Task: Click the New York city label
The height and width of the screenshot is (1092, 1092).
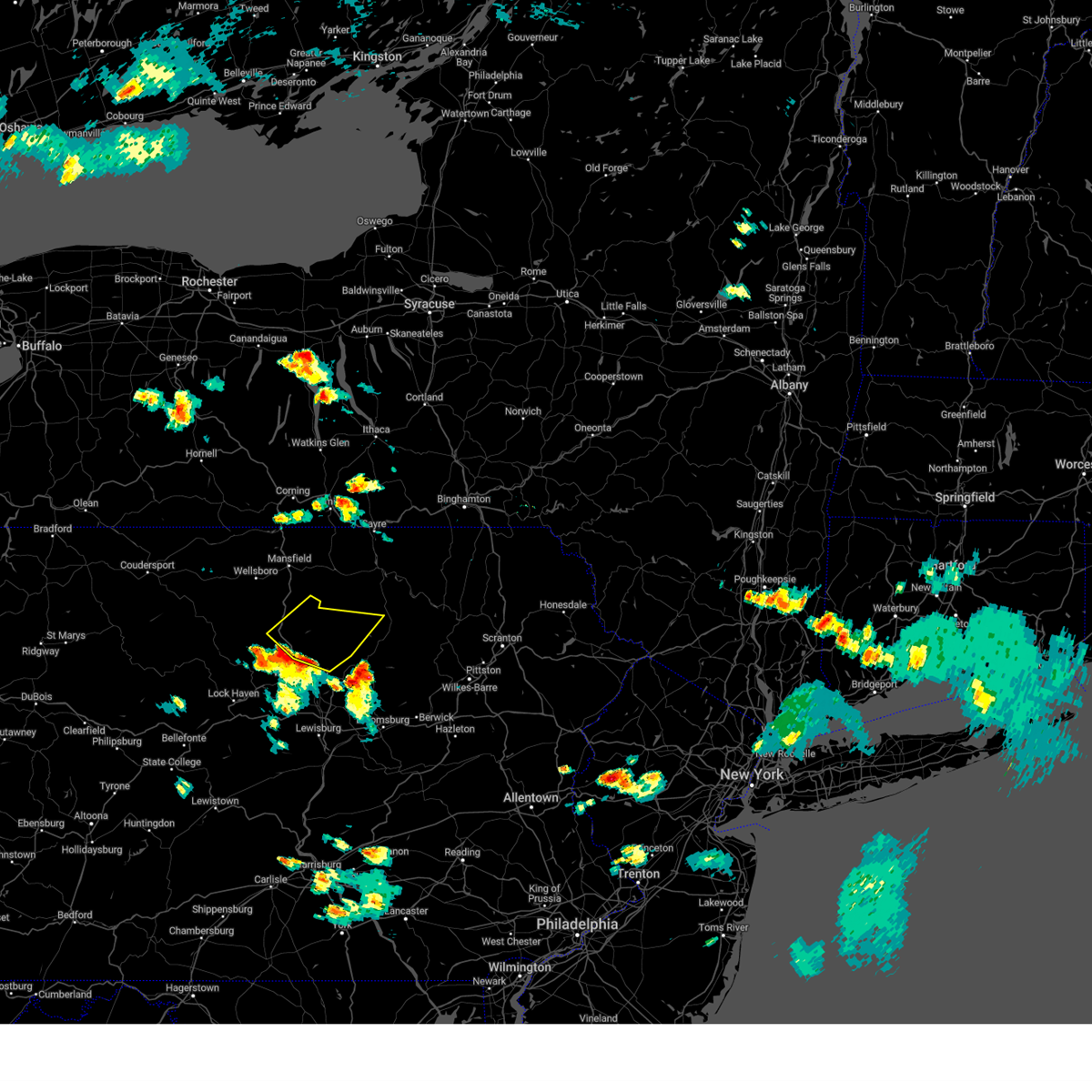Action: point(752,774)
